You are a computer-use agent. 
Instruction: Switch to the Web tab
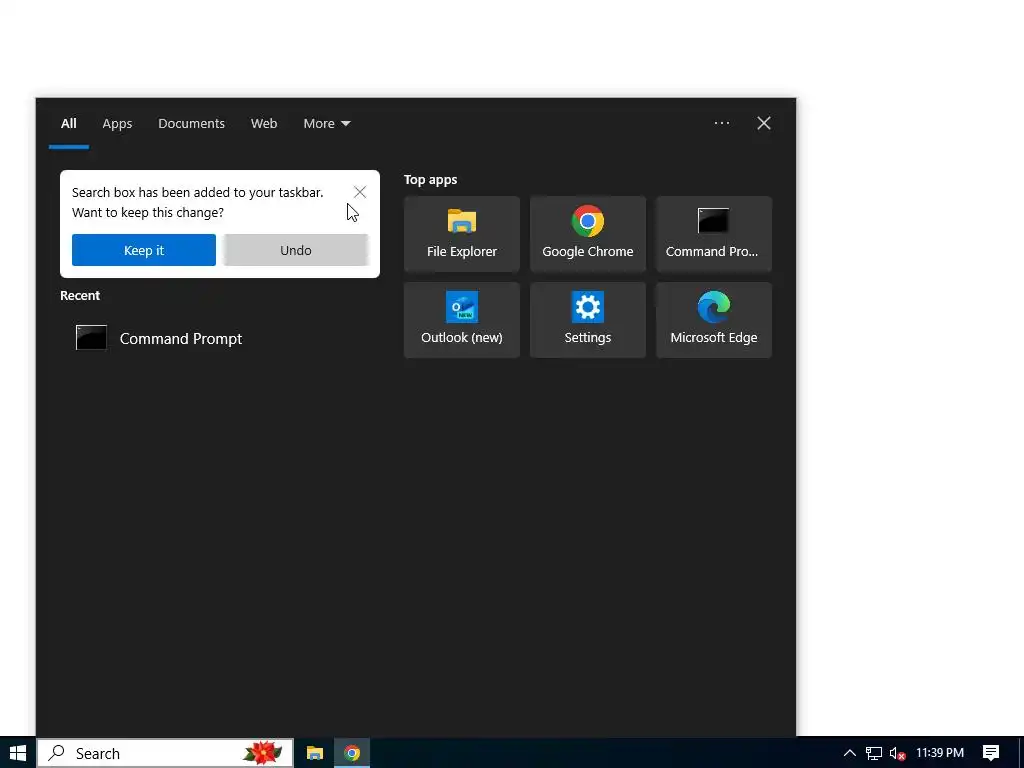[264, 123]
